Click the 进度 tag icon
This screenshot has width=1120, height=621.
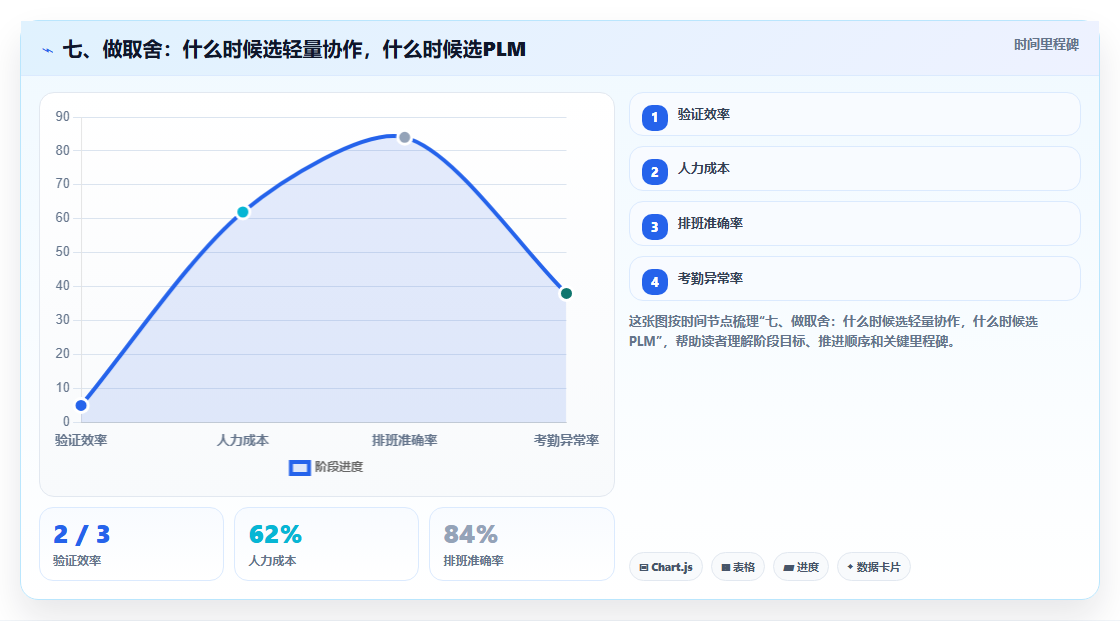[789, 567]
